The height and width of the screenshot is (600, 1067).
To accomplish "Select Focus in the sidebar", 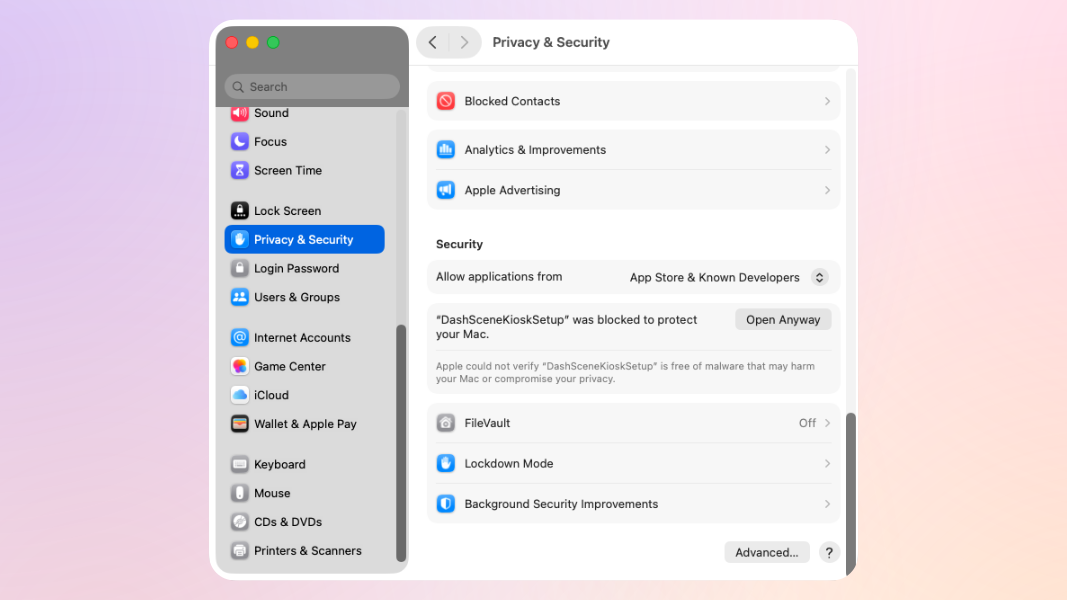I will (x=304, y=141).
